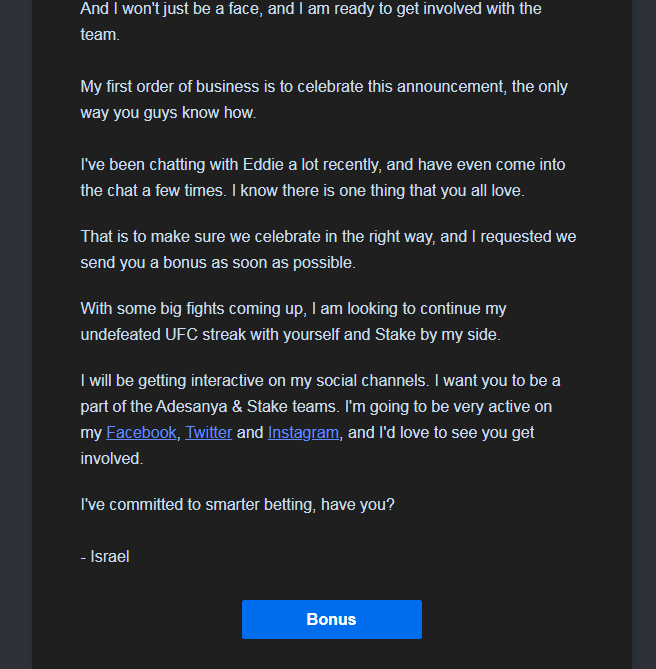This screenshot has width=656, height=669.
Task: Click 'way you guys know how.' line
Action: click(x=168, y=113)
